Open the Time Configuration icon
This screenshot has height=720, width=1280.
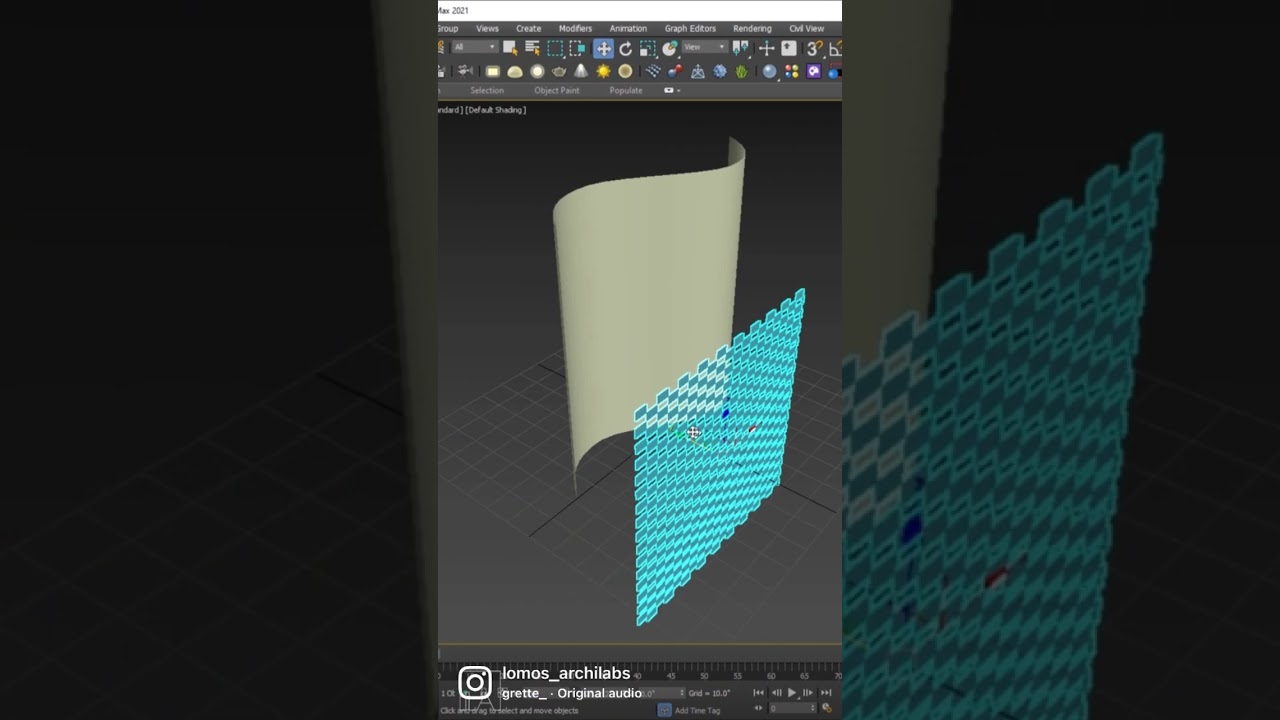[x=827, y=708]
